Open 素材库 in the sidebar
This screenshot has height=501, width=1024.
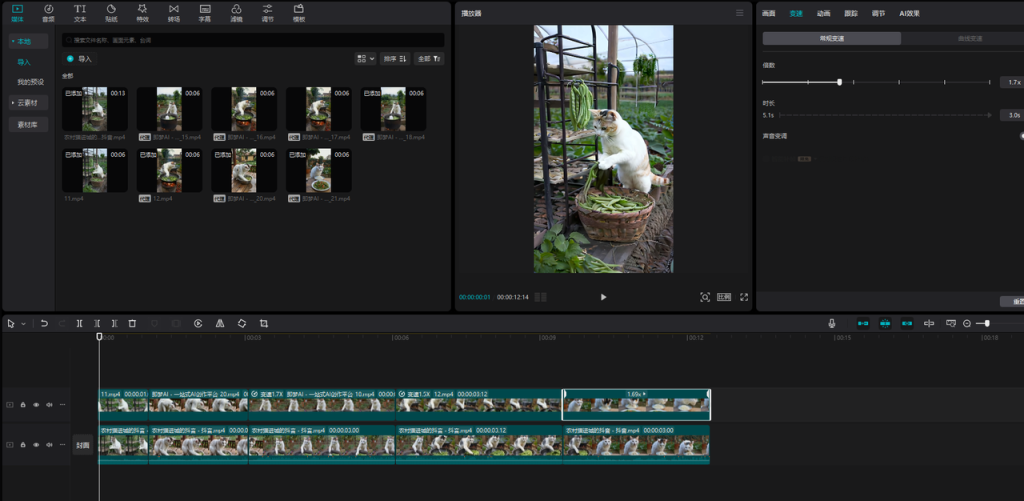pos(28,125)
